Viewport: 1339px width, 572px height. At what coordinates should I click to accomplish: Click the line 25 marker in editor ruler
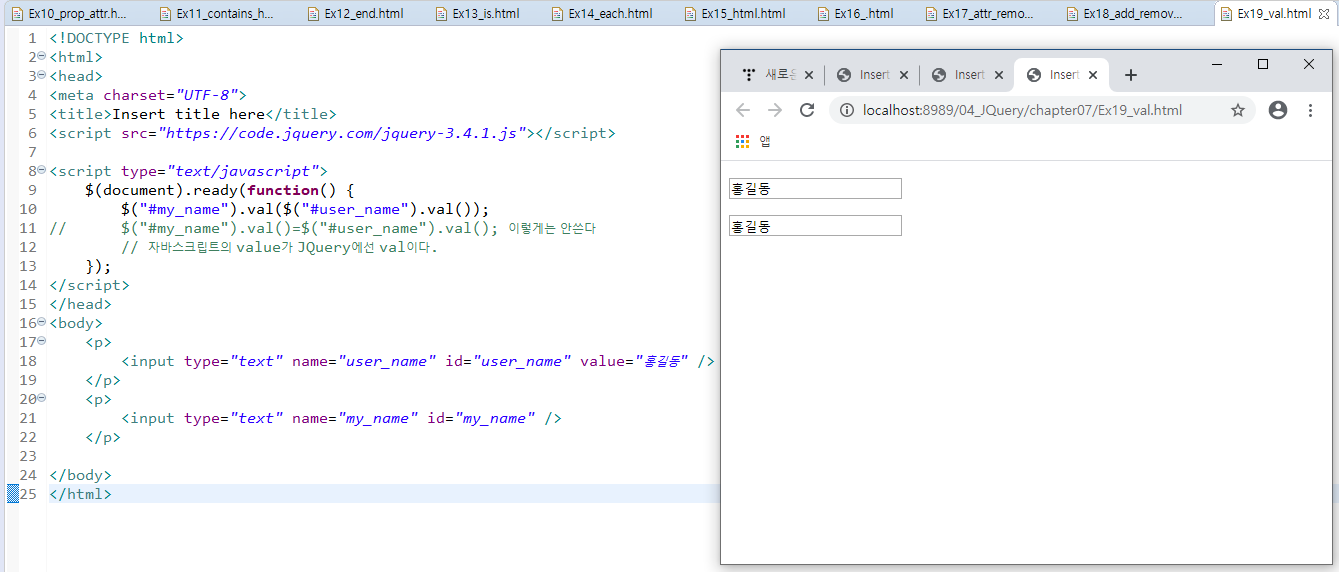(x=12, y=494)
